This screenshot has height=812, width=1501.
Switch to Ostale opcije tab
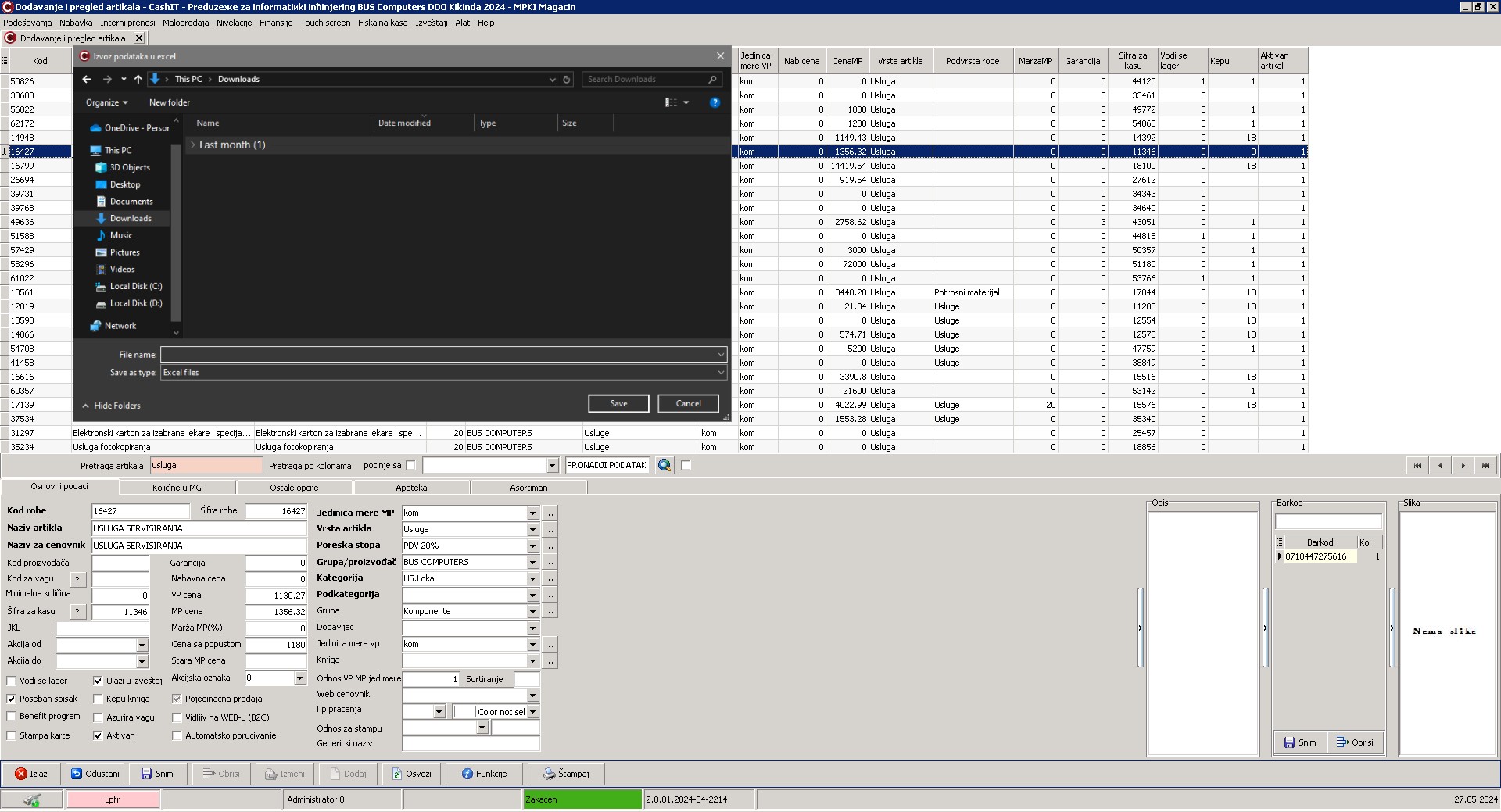point(294,488)
